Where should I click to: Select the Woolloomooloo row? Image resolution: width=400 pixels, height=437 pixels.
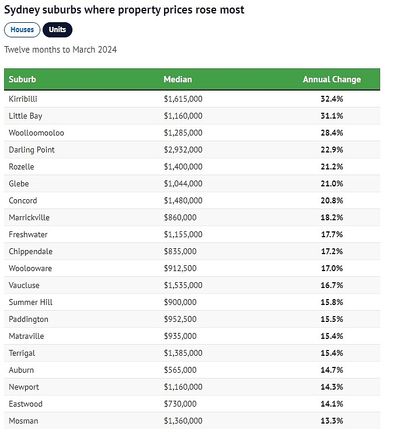(192, 133)
